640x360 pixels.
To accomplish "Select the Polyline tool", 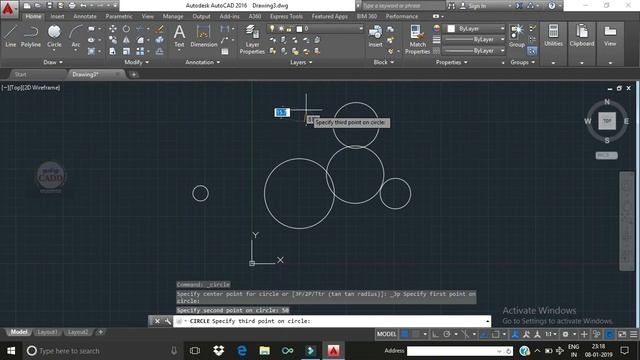I will pos(31,36).
